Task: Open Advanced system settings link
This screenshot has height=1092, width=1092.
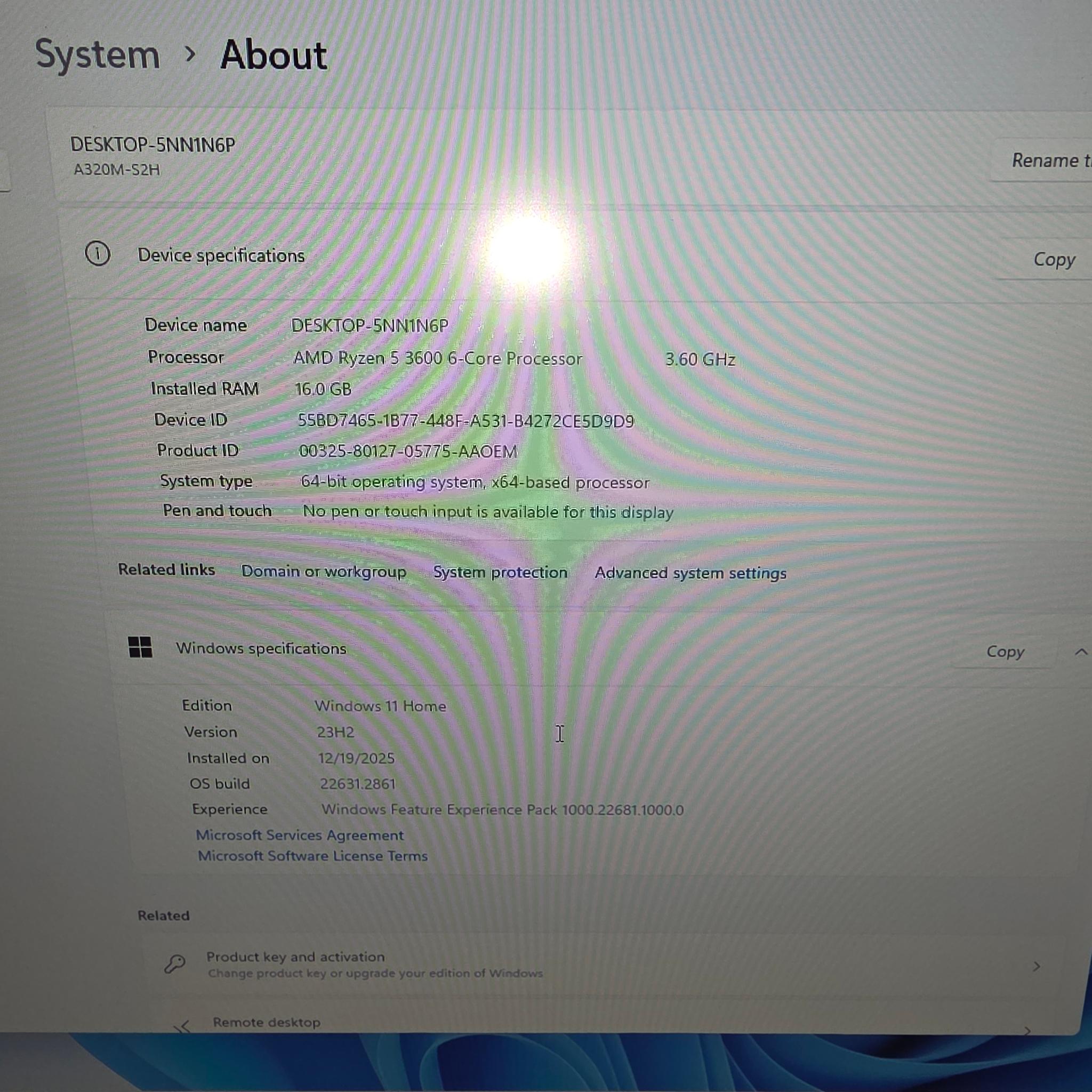Action: click(690, 573)
